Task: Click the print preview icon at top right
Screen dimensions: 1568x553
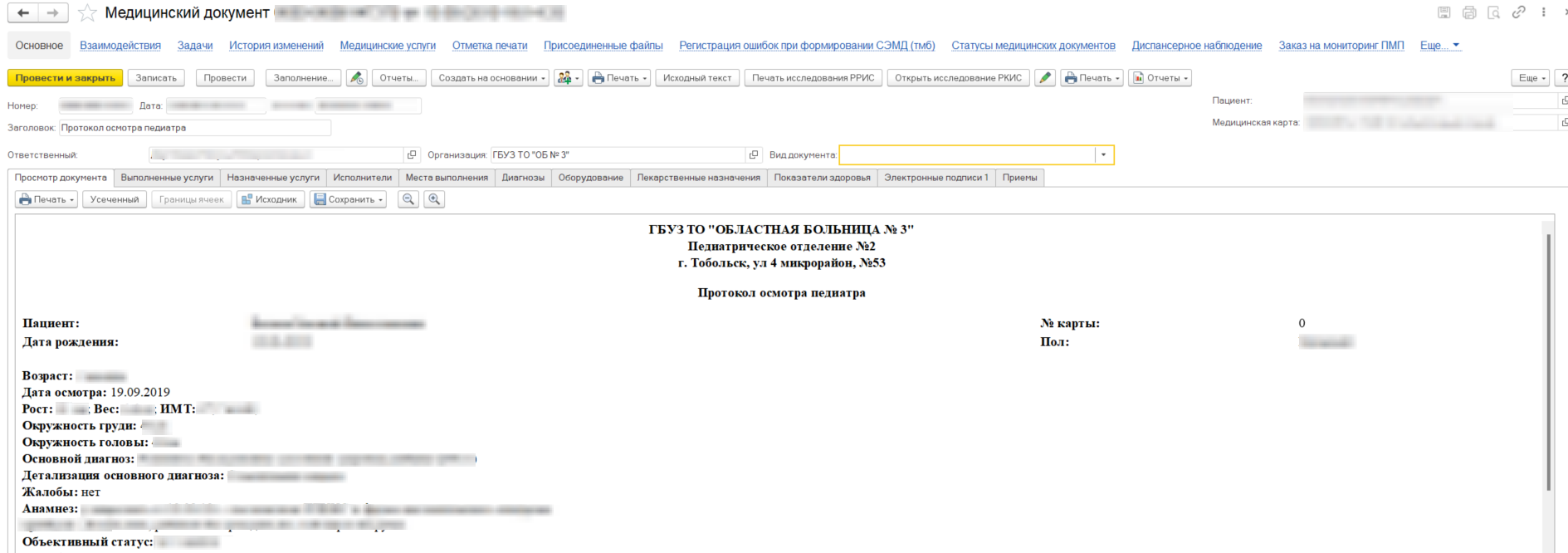Action: pos(1493,12)
